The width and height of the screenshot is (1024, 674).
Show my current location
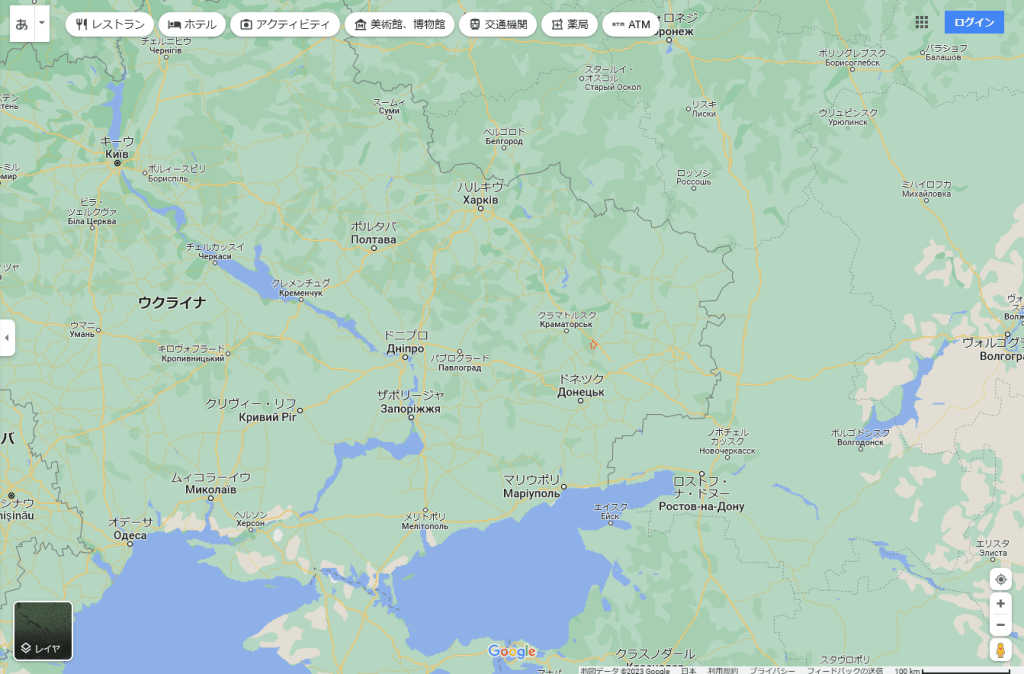(x=1000, y=580)
